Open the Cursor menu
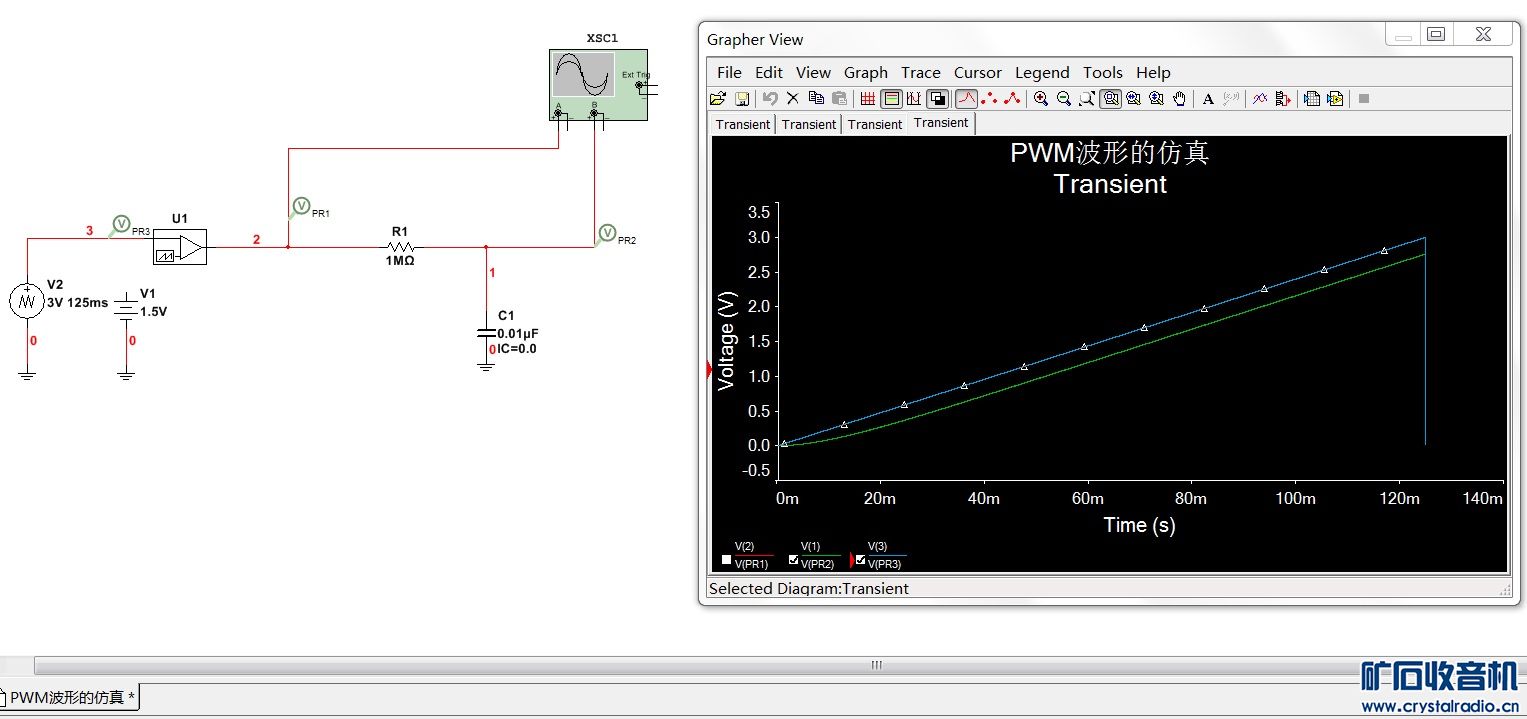This screenshot has width=1527, height=719. pos(977,72)
